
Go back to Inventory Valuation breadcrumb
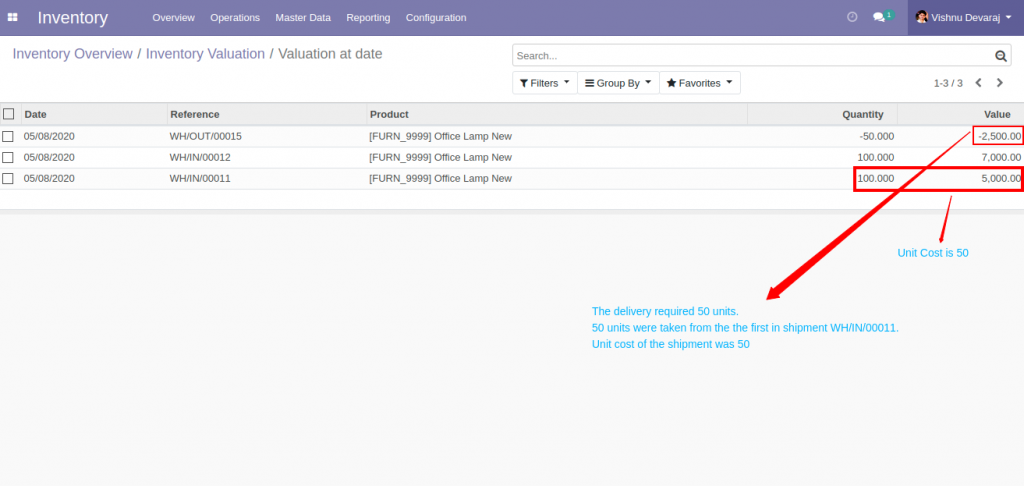point(205,54)
